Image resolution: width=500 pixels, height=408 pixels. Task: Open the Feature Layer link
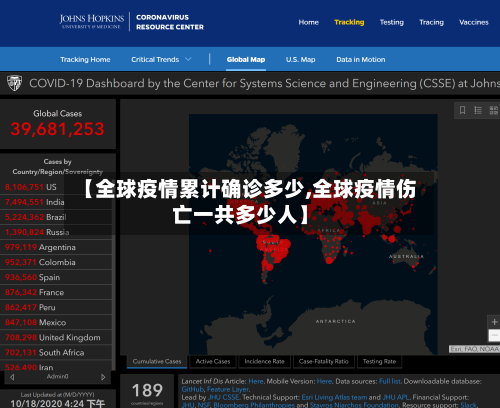click(x=228, y=389)
